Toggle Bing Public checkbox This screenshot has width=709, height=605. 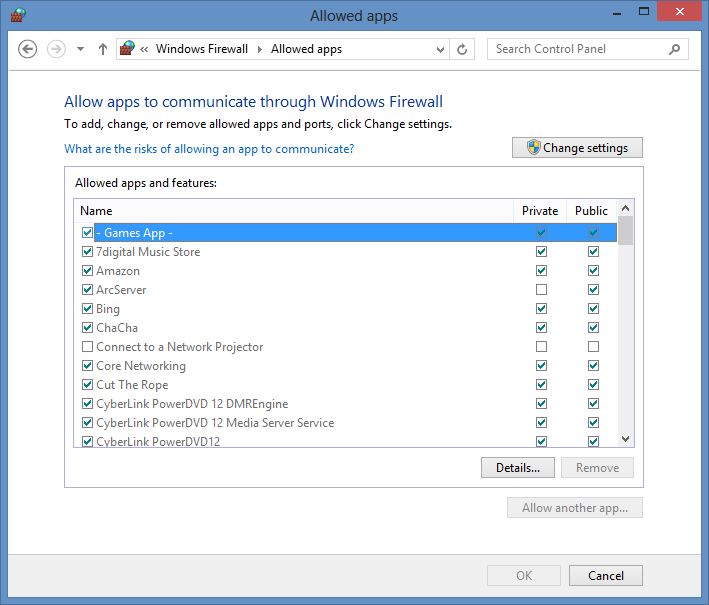[593, 308]
